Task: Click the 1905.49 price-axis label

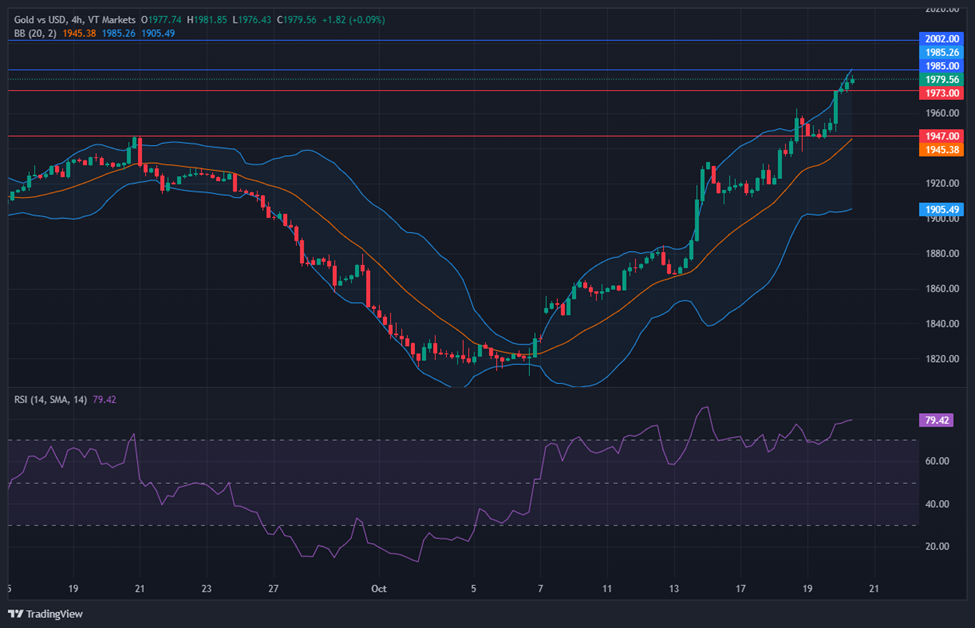Action: tap(941, 210)
